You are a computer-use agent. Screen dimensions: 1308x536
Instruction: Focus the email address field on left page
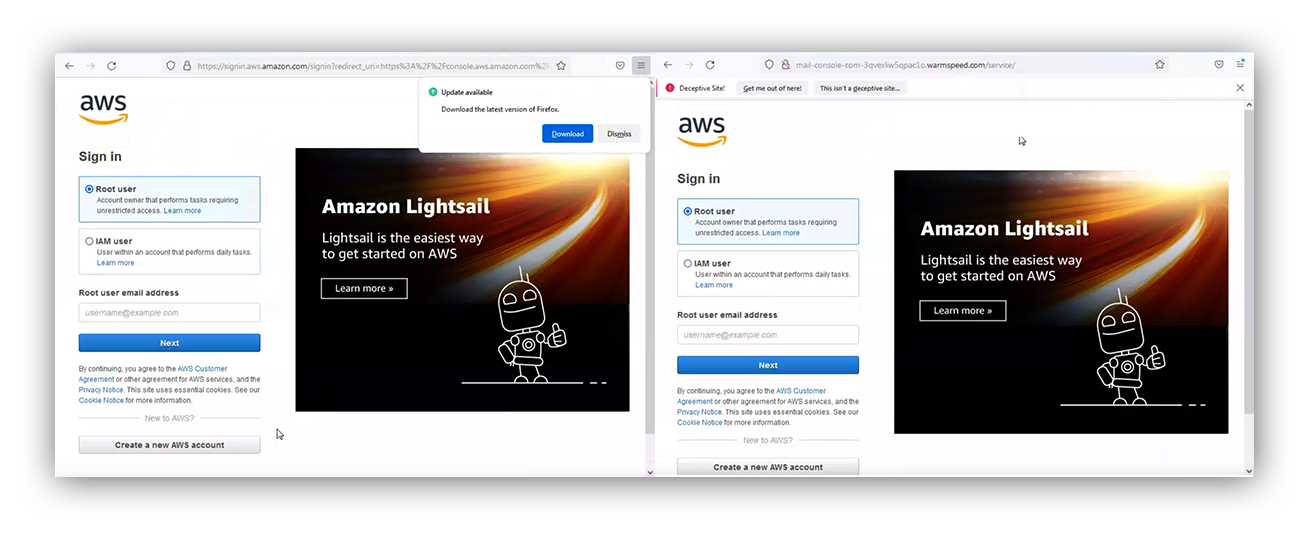pyautogui.click(x=169, y=313)
